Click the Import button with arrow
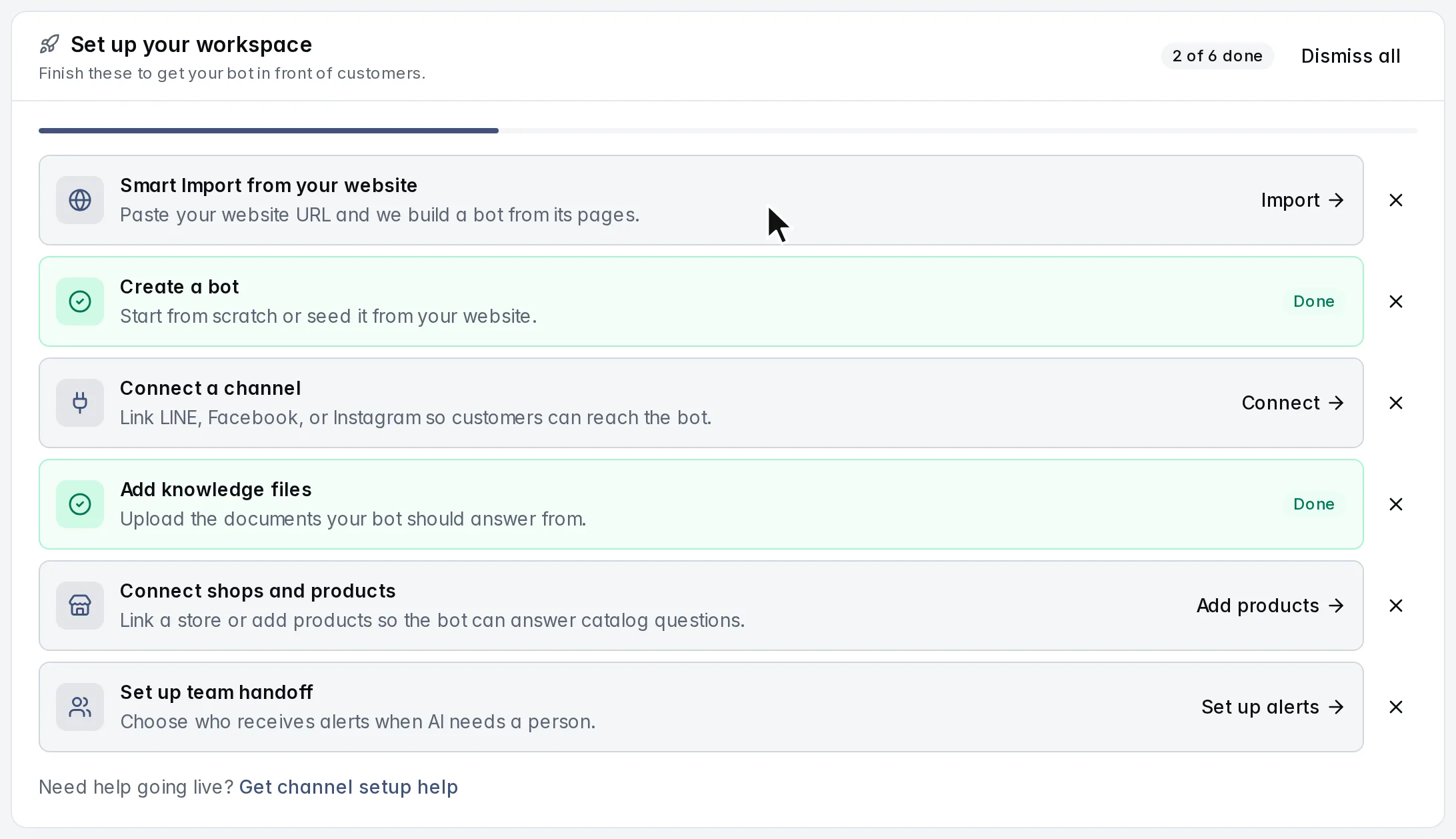This screenshot has height=839, width=1456. tap(1302, 200)
